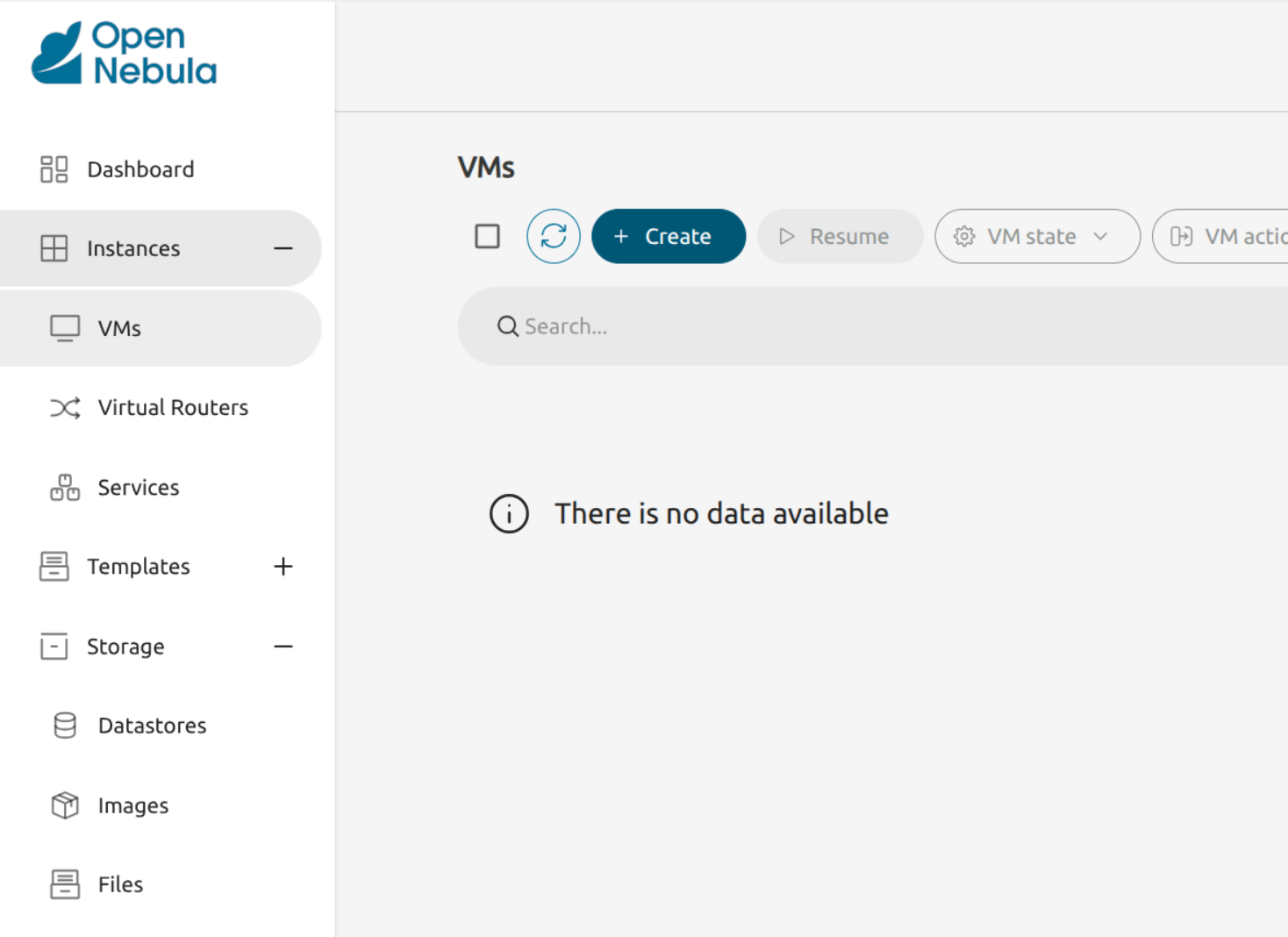Screen dimensions: 1288x937
Task: Click the VMs monitor icon in sidebar
Action: [65, 328]
